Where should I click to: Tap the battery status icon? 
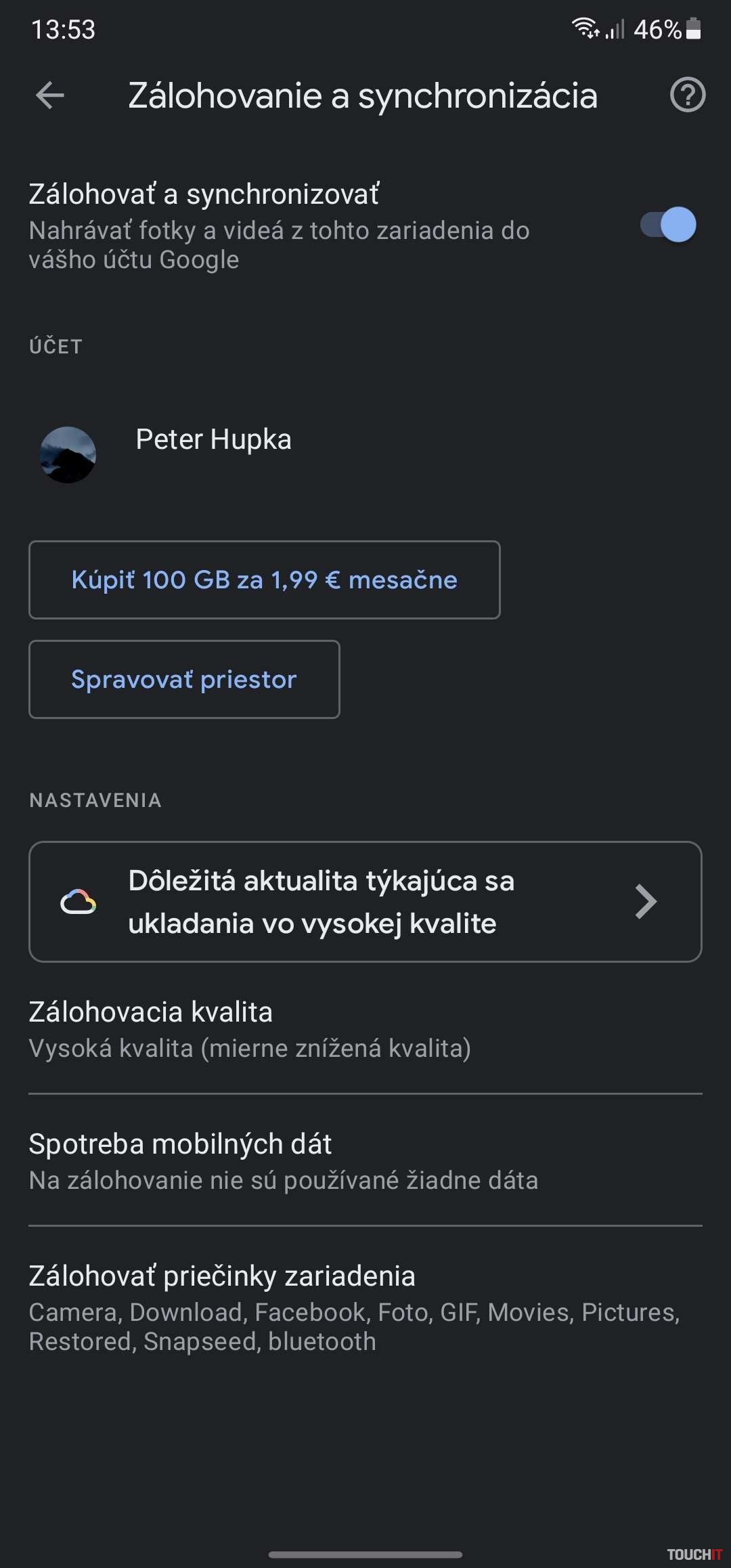694,28
